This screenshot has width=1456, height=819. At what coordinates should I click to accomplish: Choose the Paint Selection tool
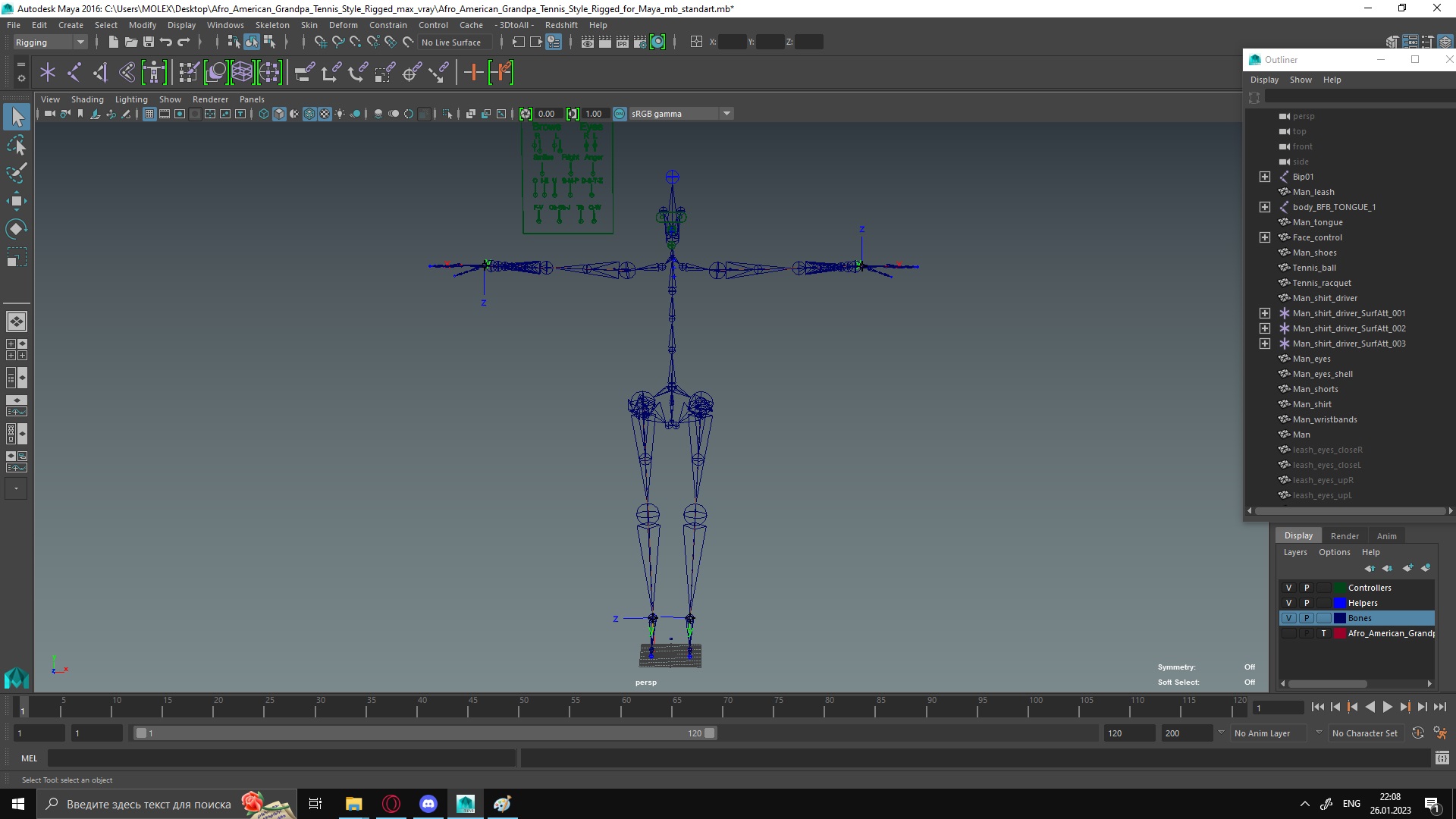17,173
